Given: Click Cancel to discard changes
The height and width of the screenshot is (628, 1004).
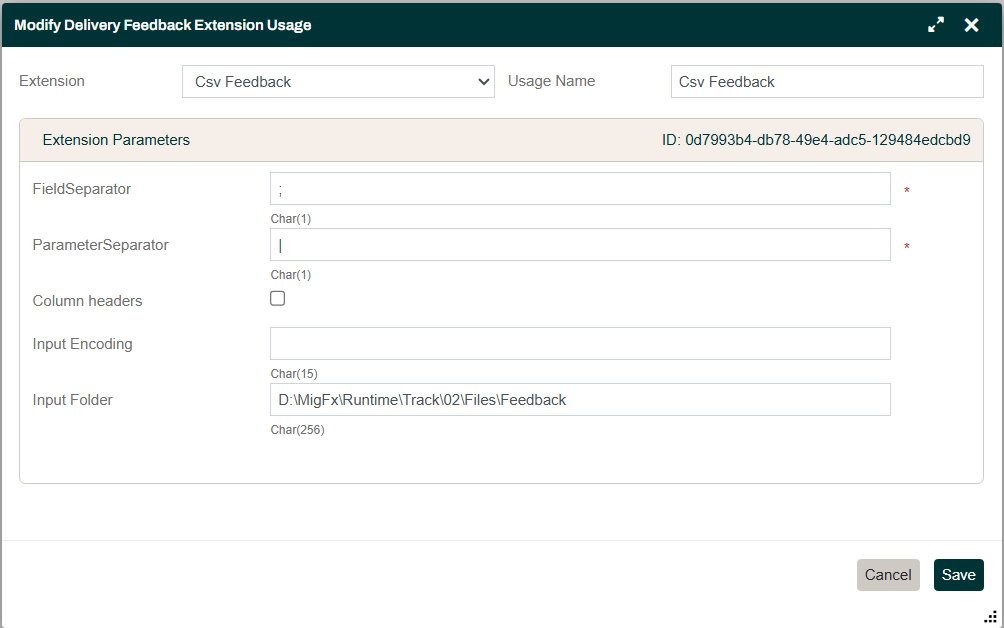Looking at the screenshot, I should (x=888, y=575).
